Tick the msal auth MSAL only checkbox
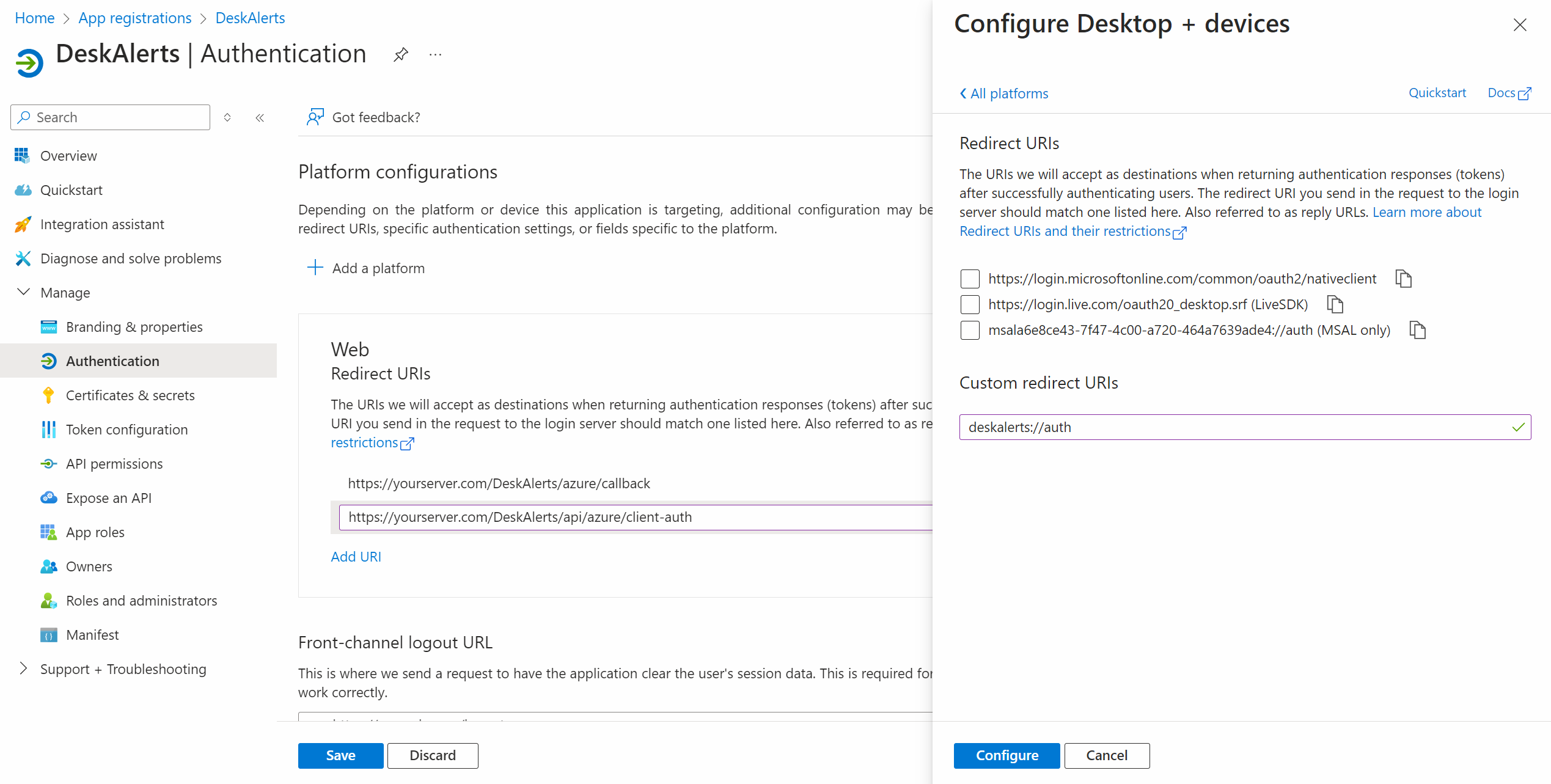This screenshot has height=784, width=1551. [969, 330]
